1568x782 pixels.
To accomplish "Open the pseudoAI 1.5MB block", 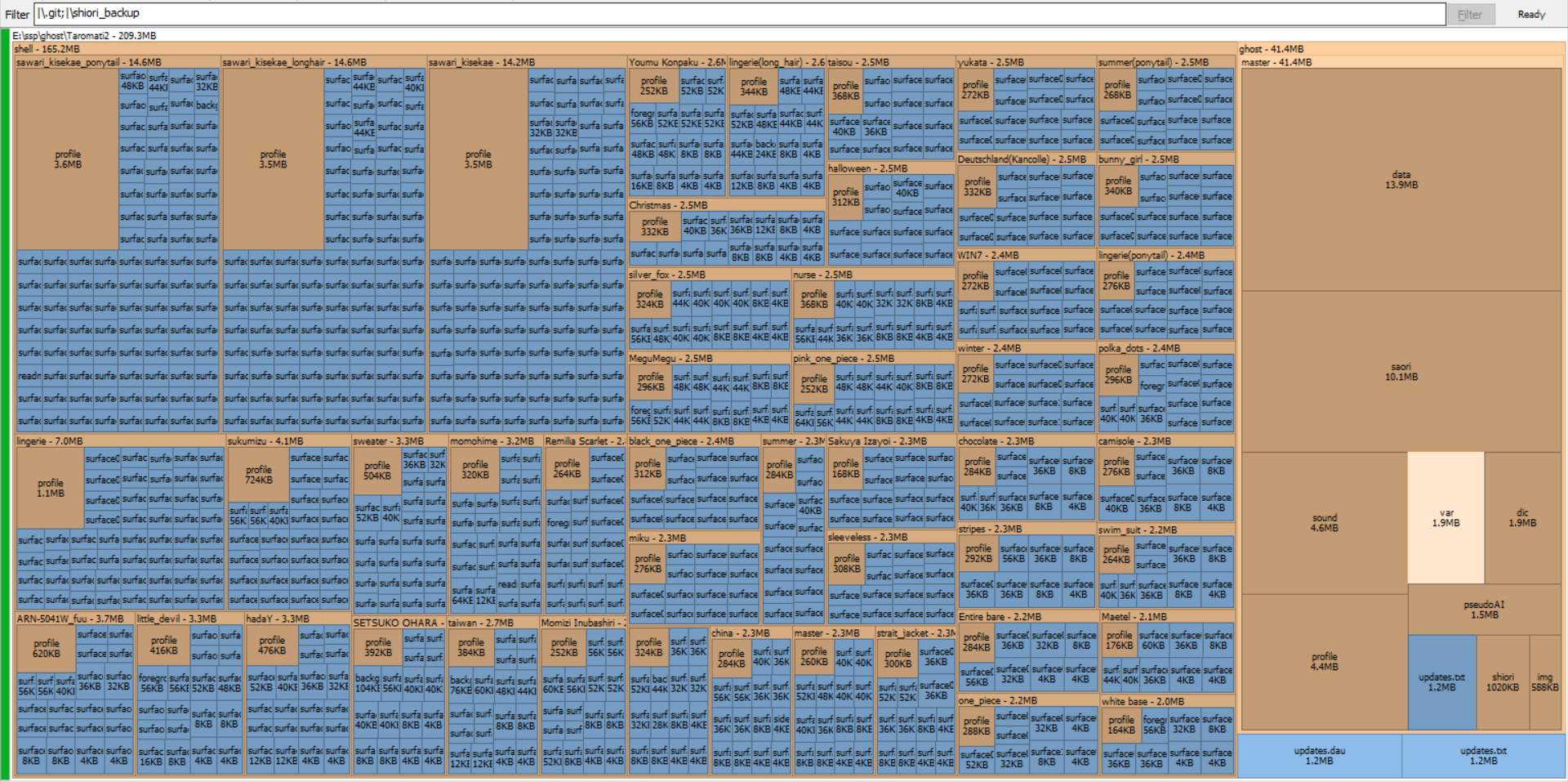I will (1484, 610).
